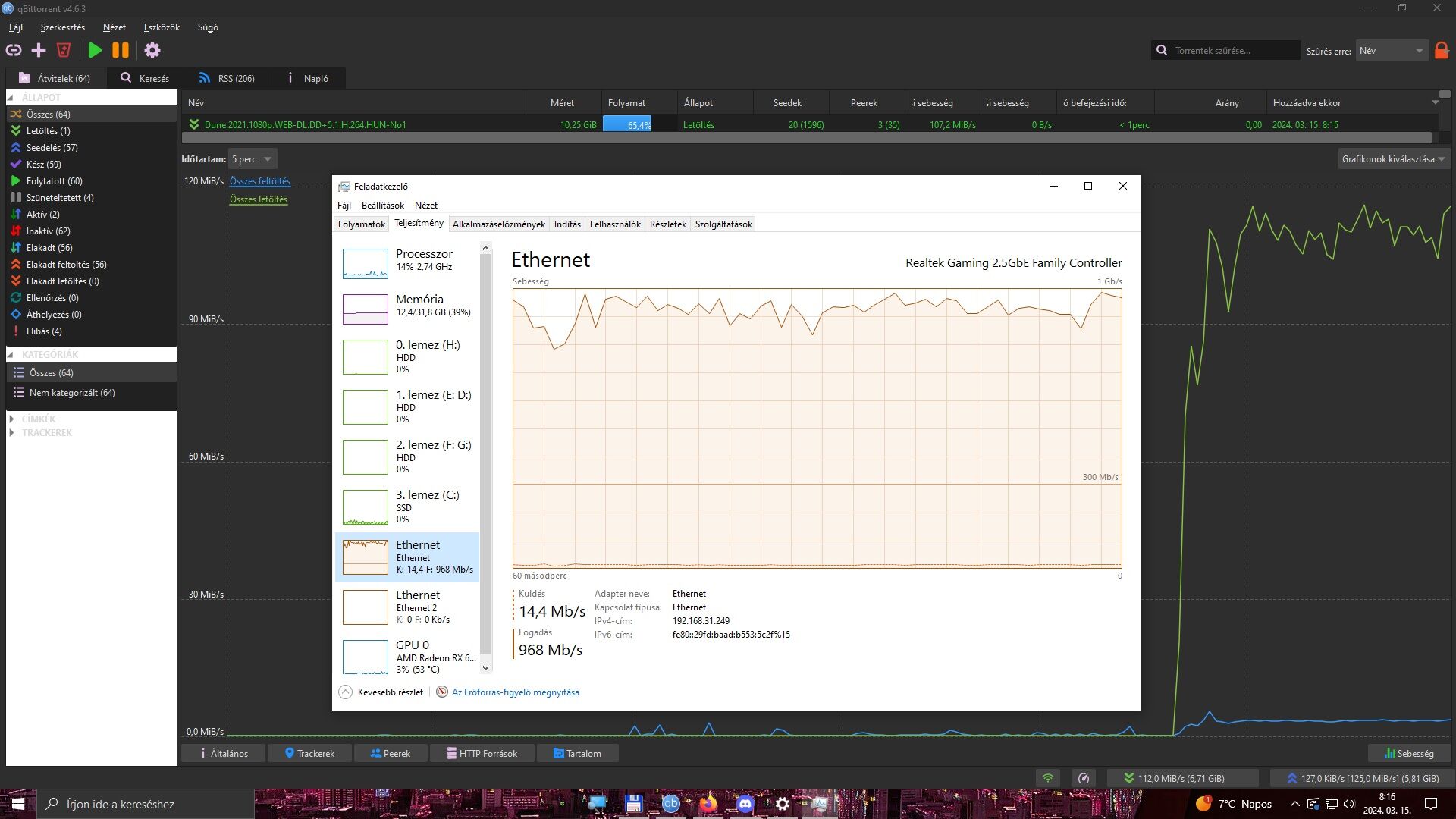The width and height of the screenshot is (1456, 819).
Task: Open Grafikonok kiválasztása dropdown
Action: point(1393,159)
